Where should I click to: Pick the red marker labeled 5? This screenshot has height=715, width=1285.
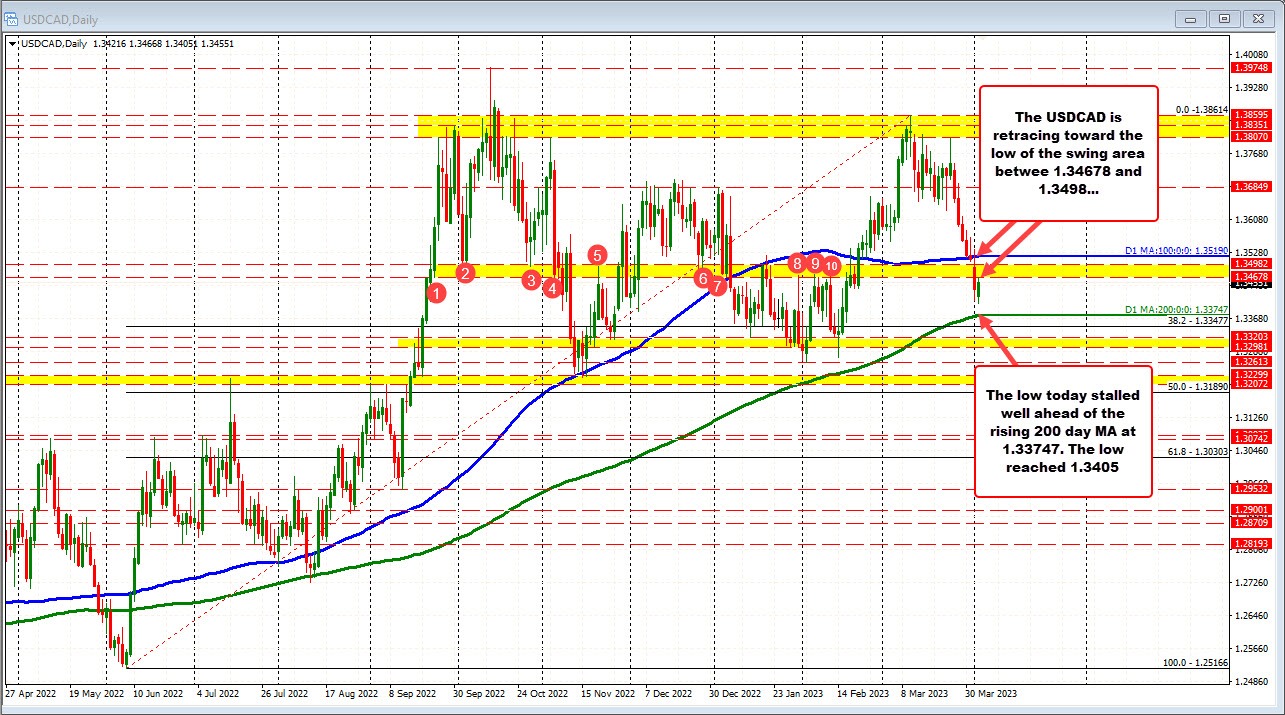point(597,255)
